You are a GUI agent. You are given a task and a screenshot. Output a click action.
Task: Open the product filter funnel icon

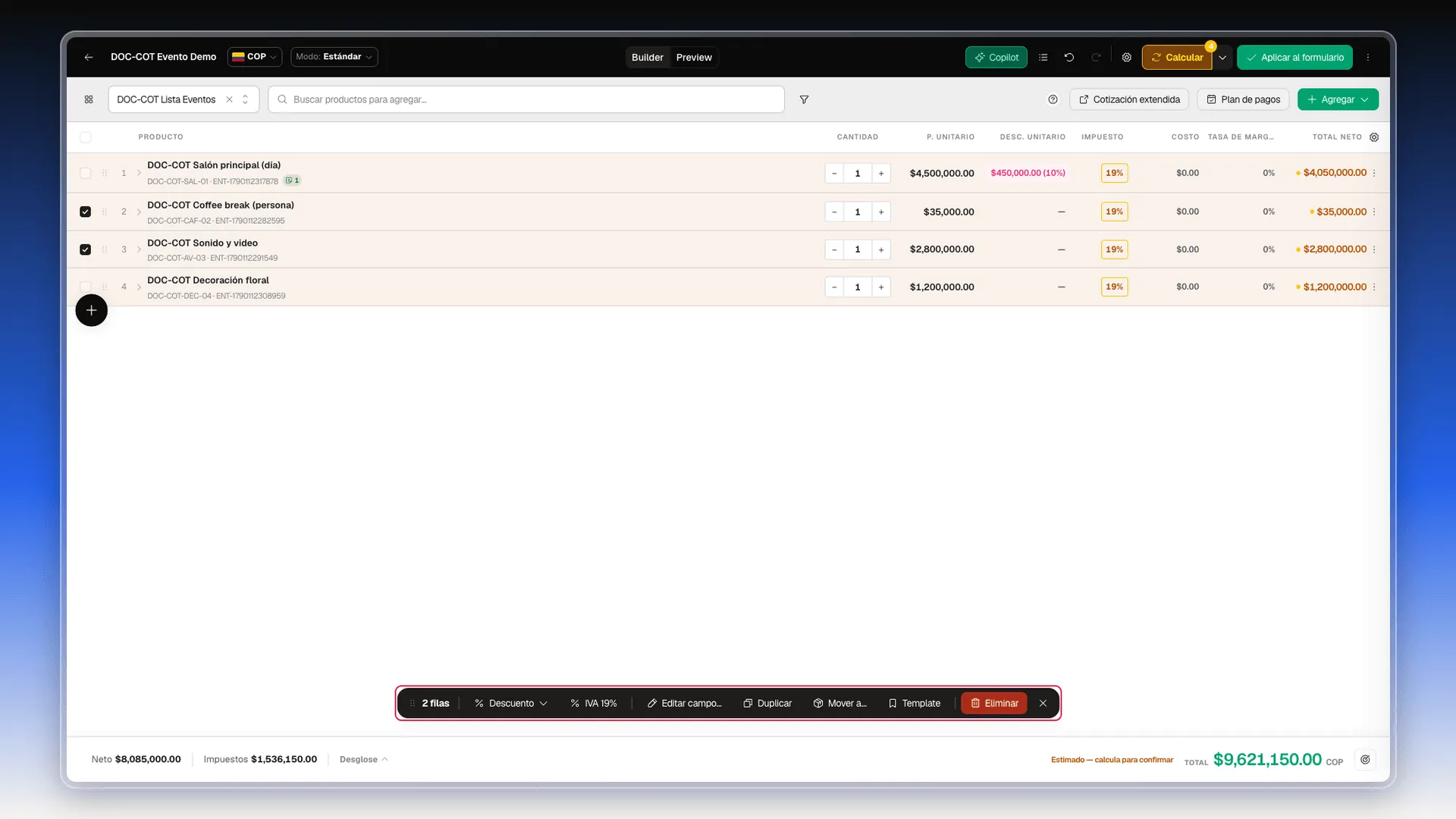pos(804,99)
